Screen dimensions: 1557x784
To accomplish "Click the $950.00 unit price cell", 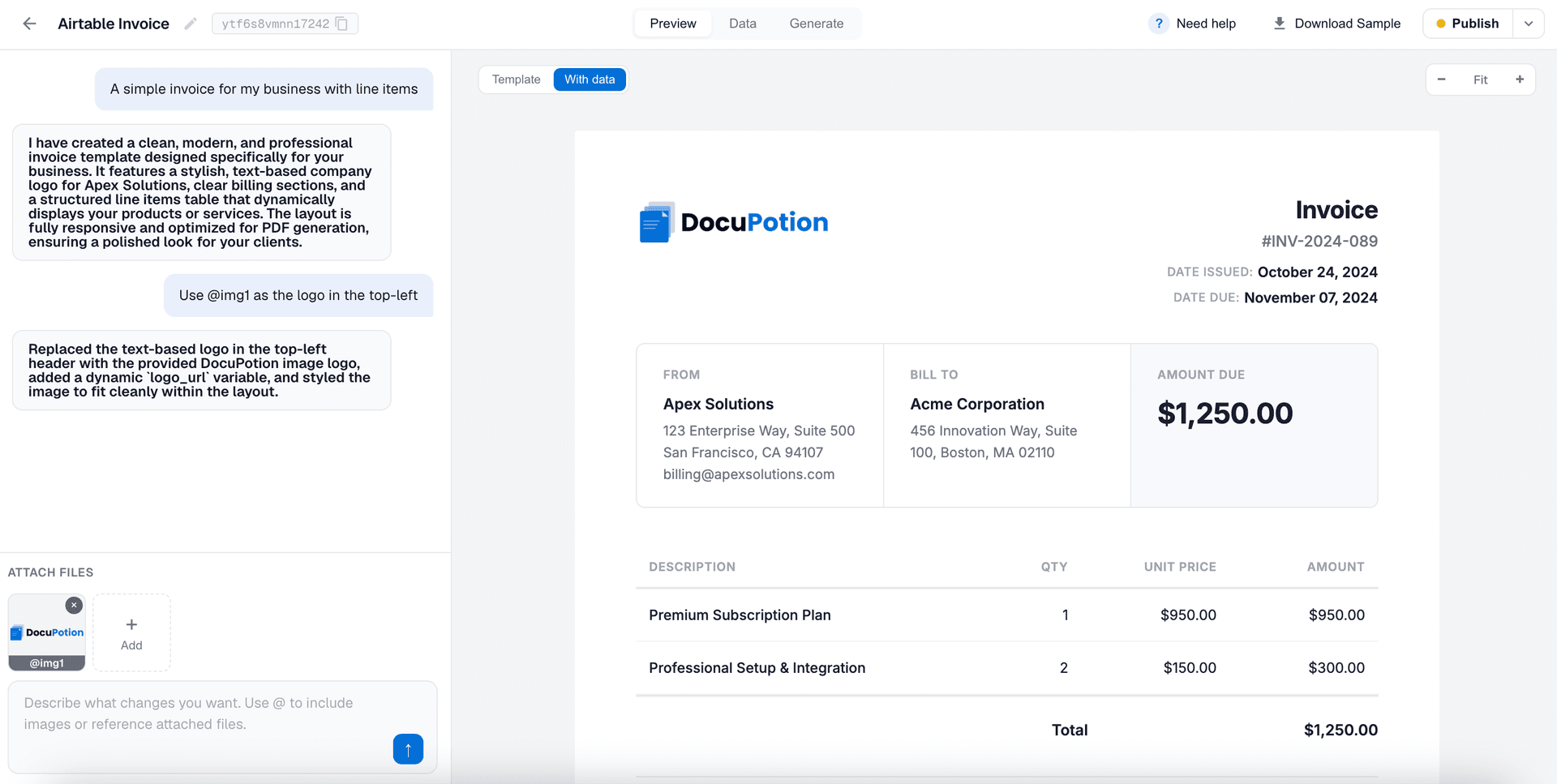I will 1188,615.
